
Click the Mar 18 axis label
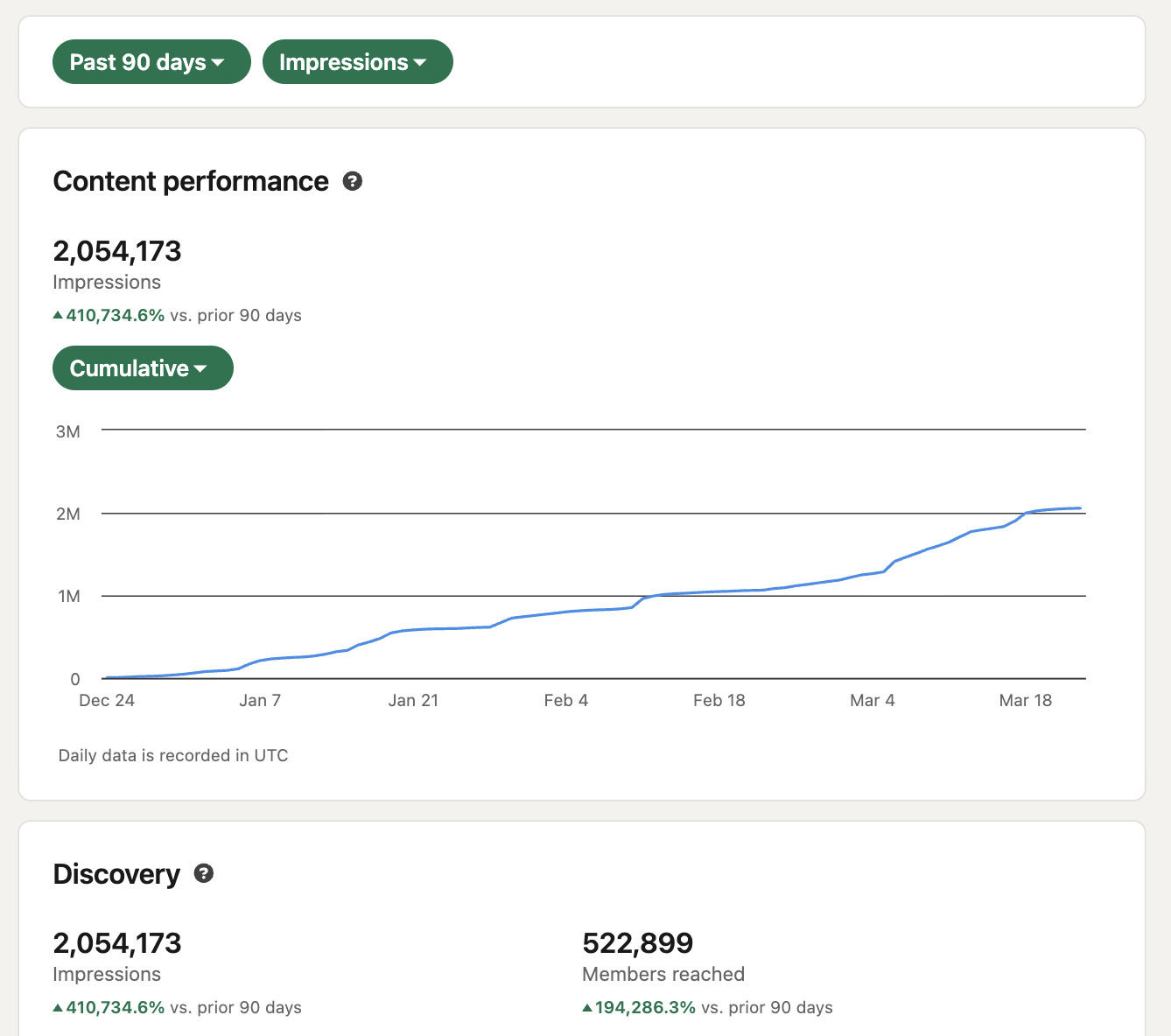(x=1025, y=700)
